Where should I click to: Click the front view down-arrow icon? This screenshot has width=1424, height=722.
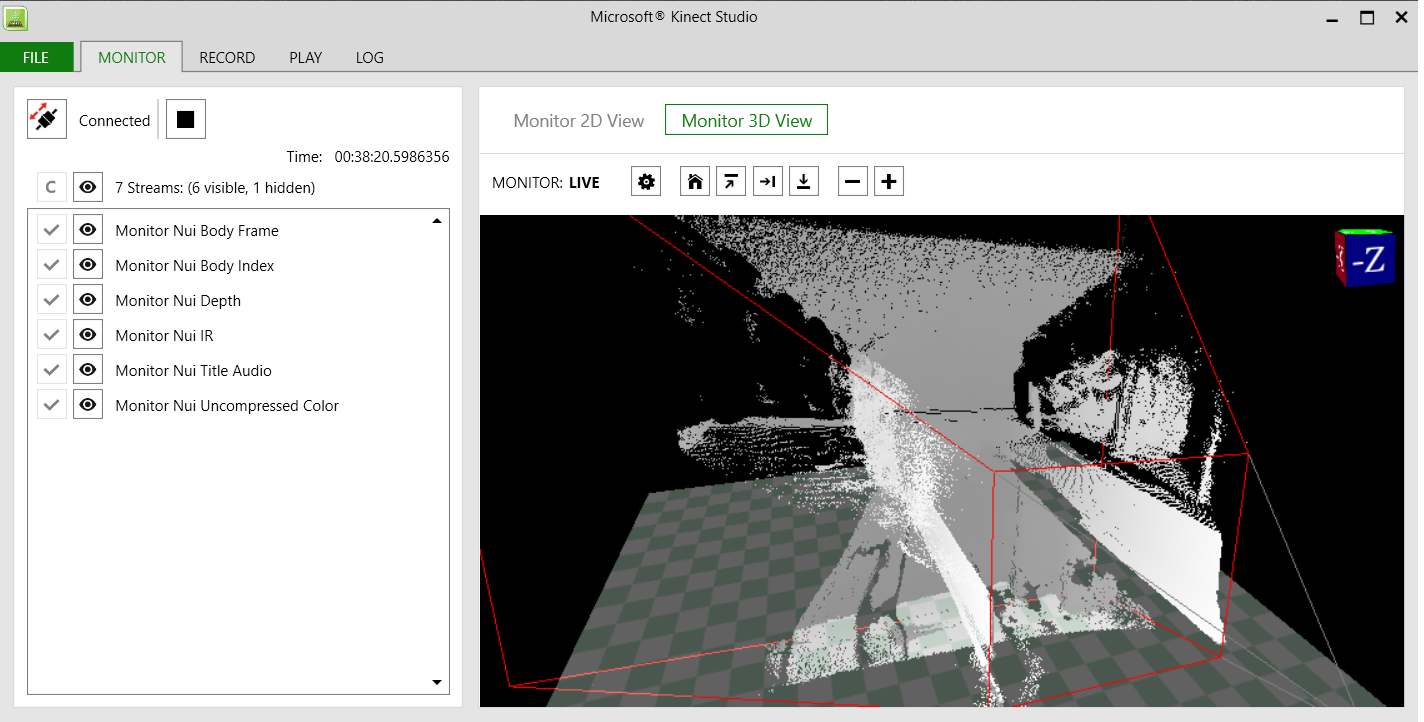(x=804, y=182)
